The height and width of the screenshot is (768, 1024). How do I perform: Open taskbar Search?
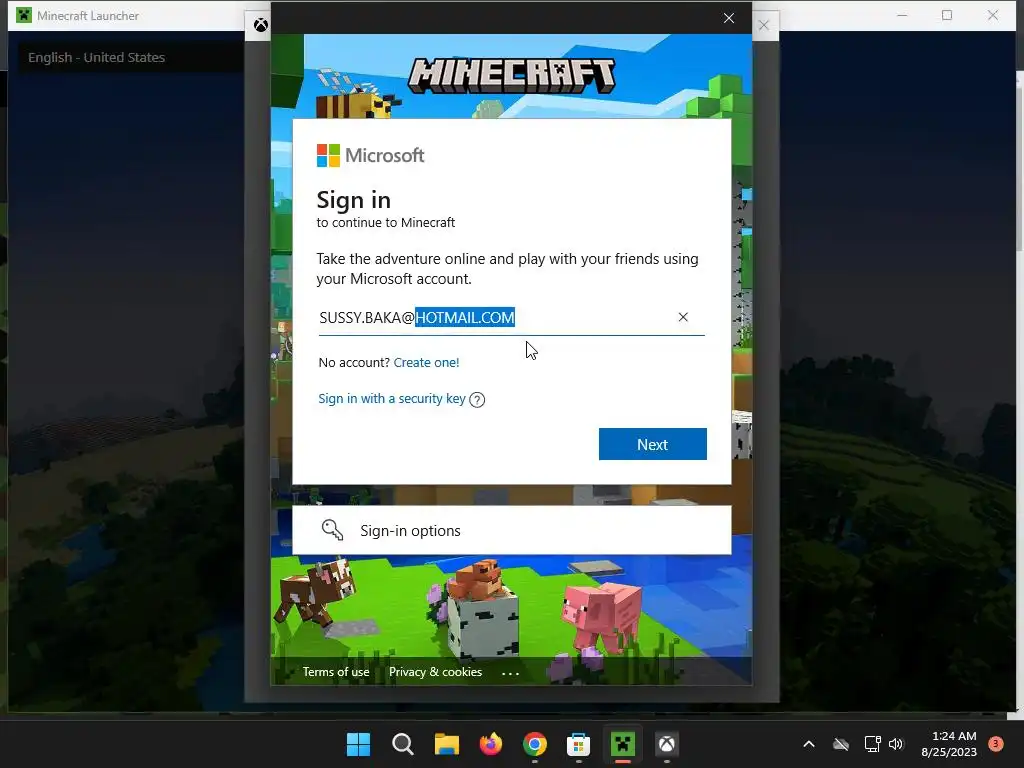[x=402, y=744]
